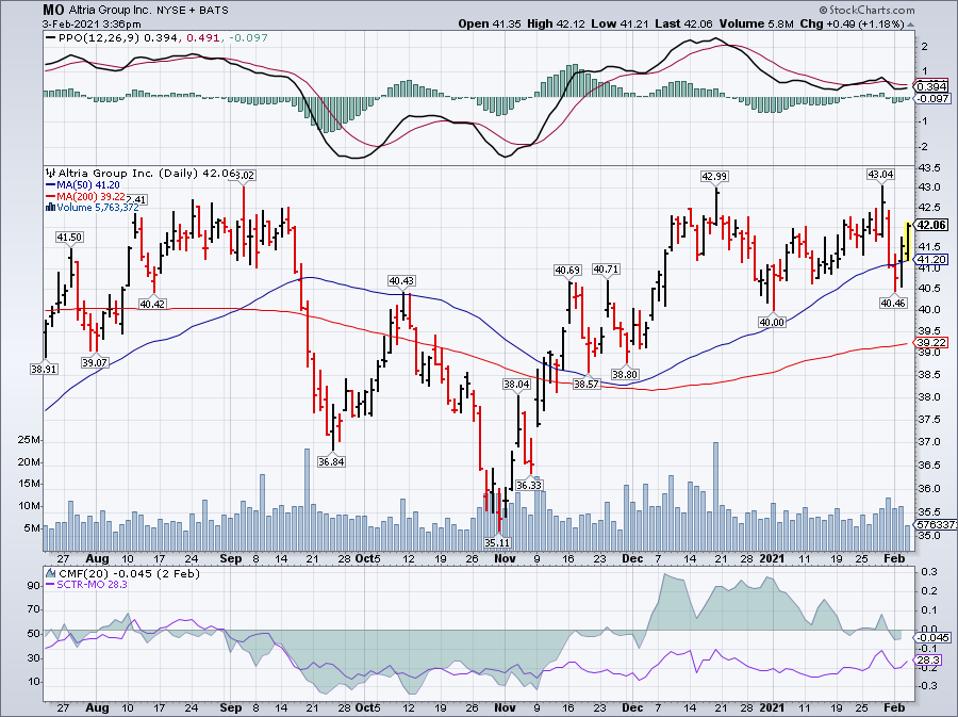
Task: Click the Altria Group Inc. (Daily) legend label
Action: pyautogui.click(x=128, y=173)
